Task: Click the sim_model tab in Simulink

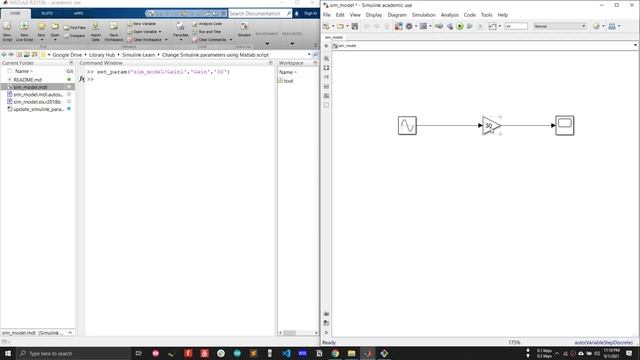Action: pos(334,37)
